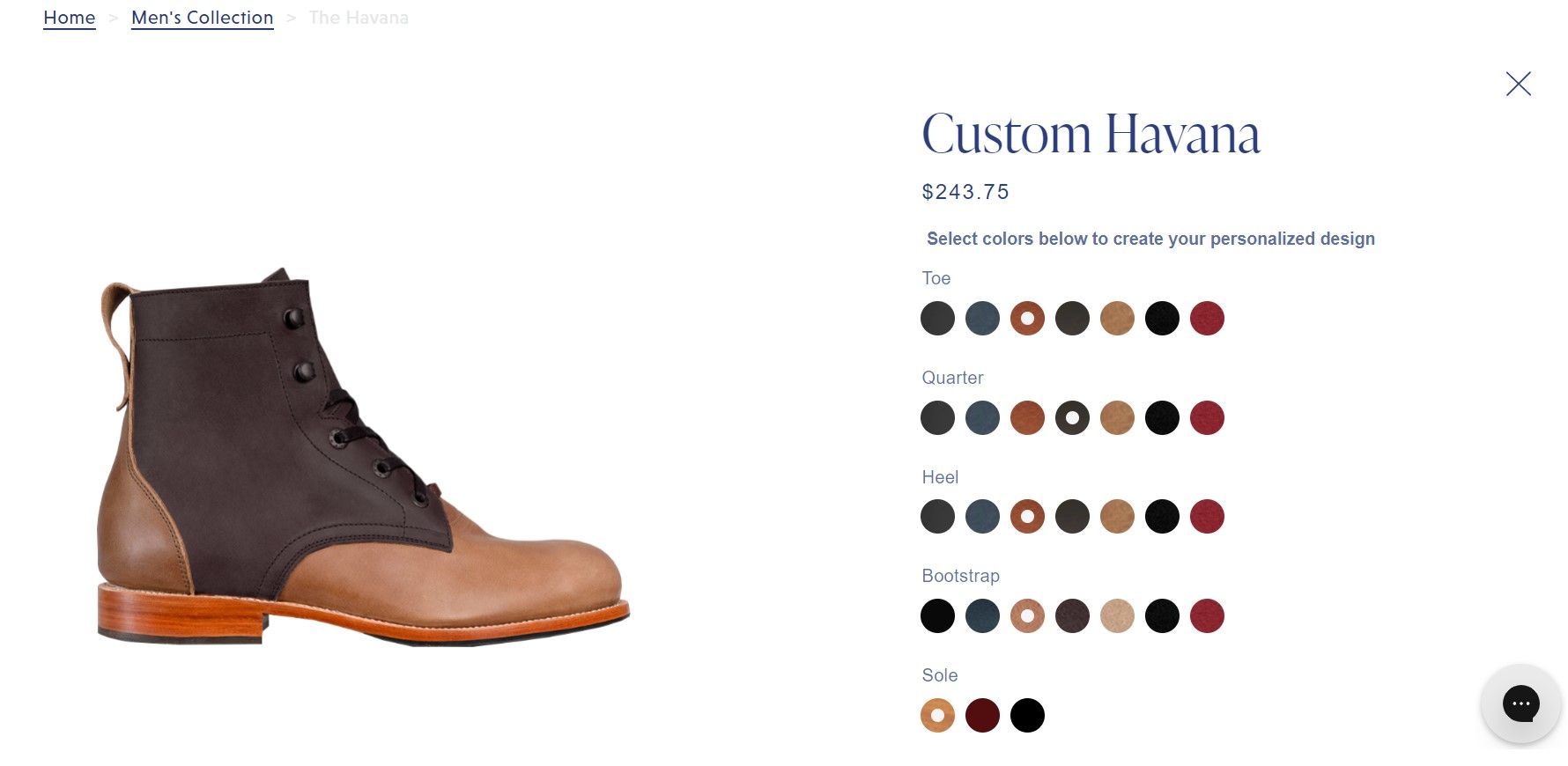The image size is (1568, 766).
Task: Pick the black Quarter color swatch
Action: pyautogui.click(x=1162, y=417)
